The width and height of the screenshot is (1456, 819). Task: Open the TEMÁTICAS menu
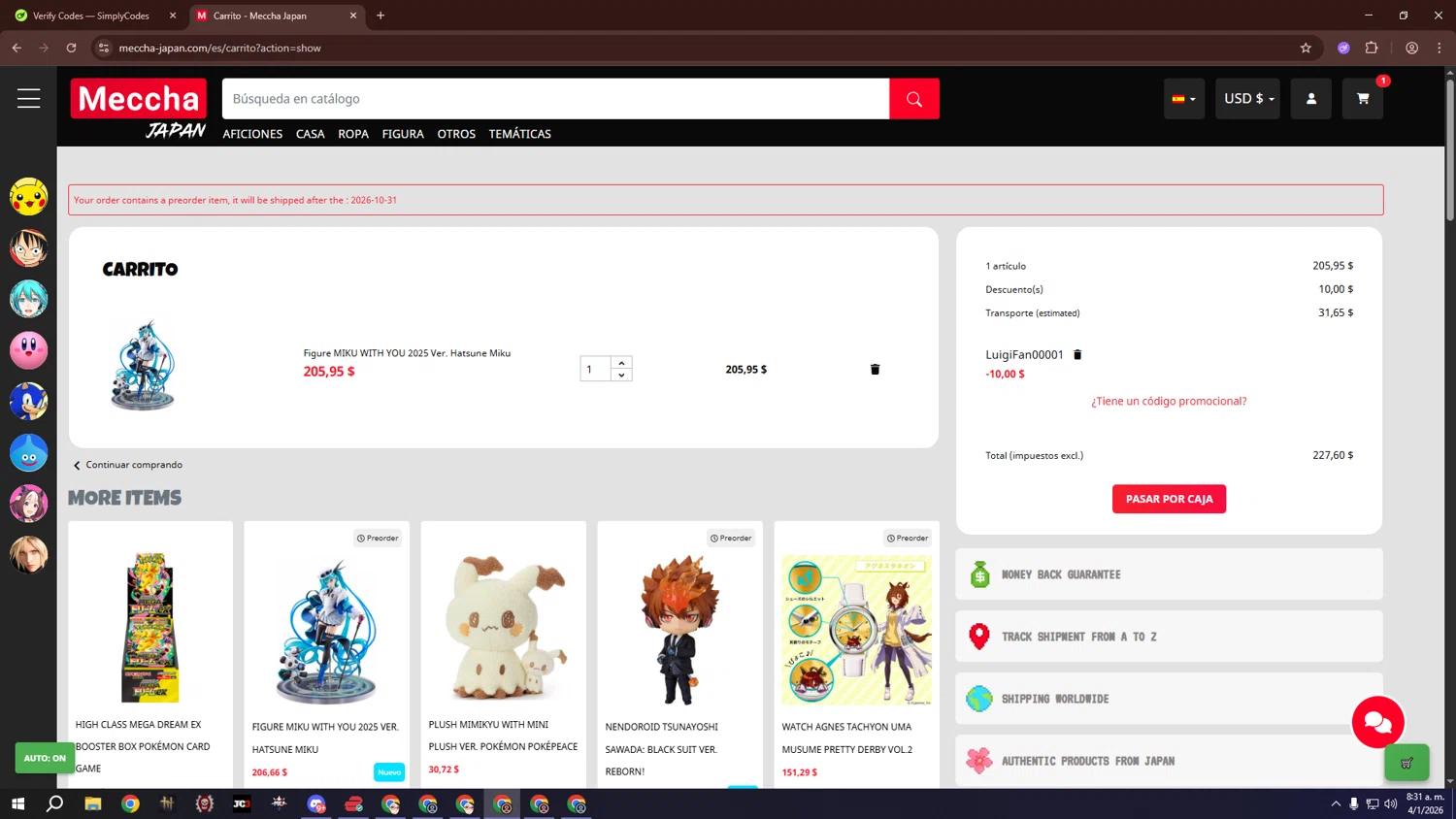click(x=520, y=134)
